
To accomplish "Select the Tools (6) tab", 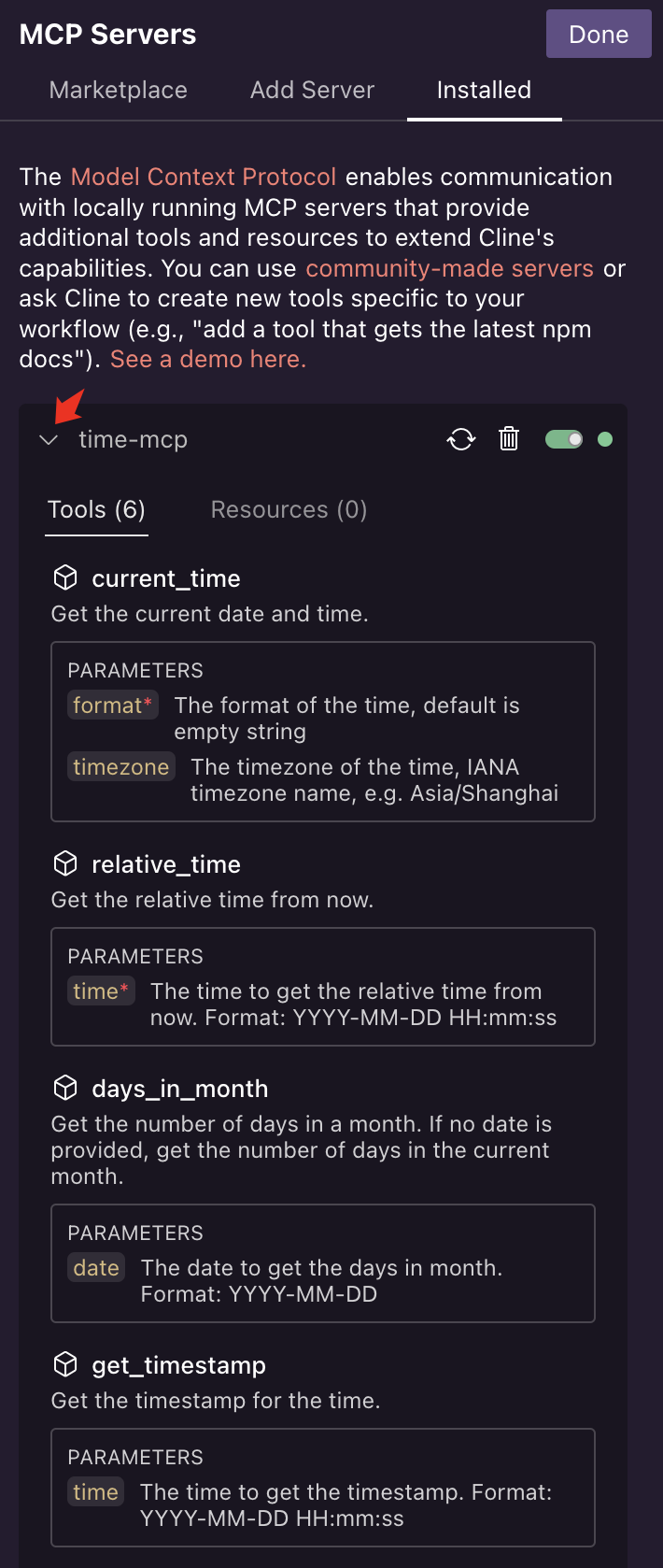I will click(96, 509).
